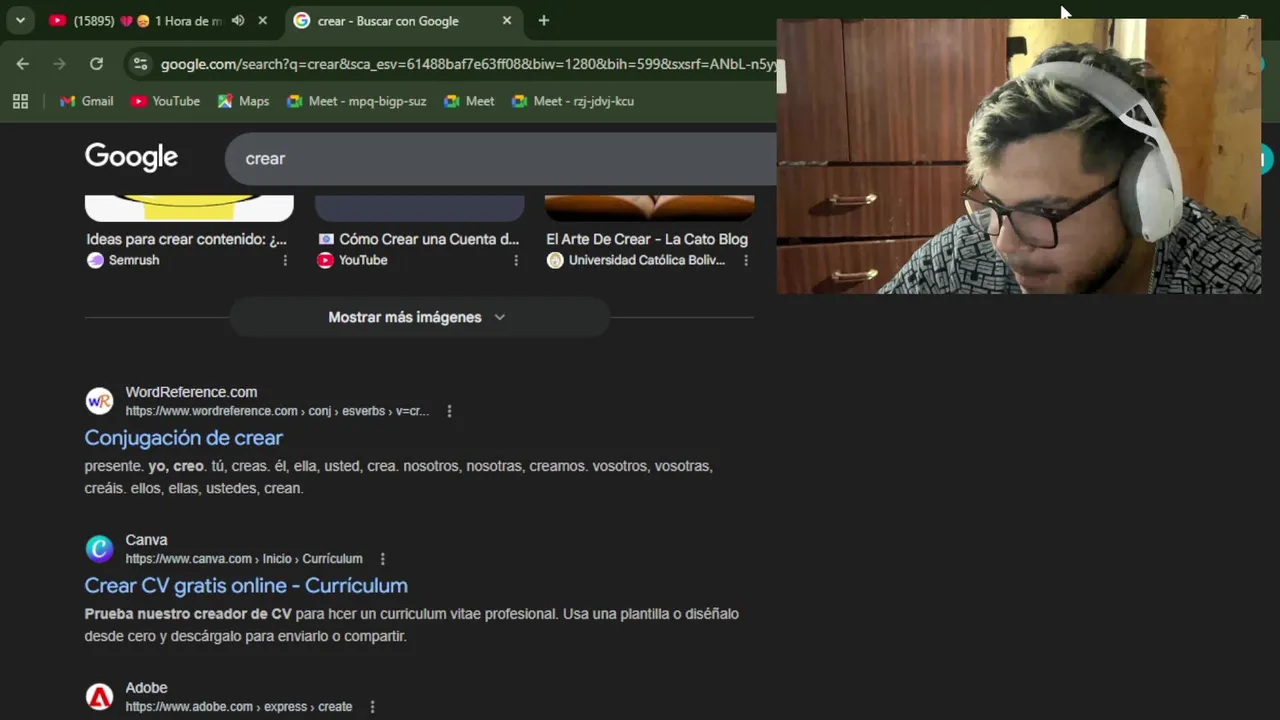1280x720 pixels.
Task: Go forward to the next page
Action: click(59, 64)
